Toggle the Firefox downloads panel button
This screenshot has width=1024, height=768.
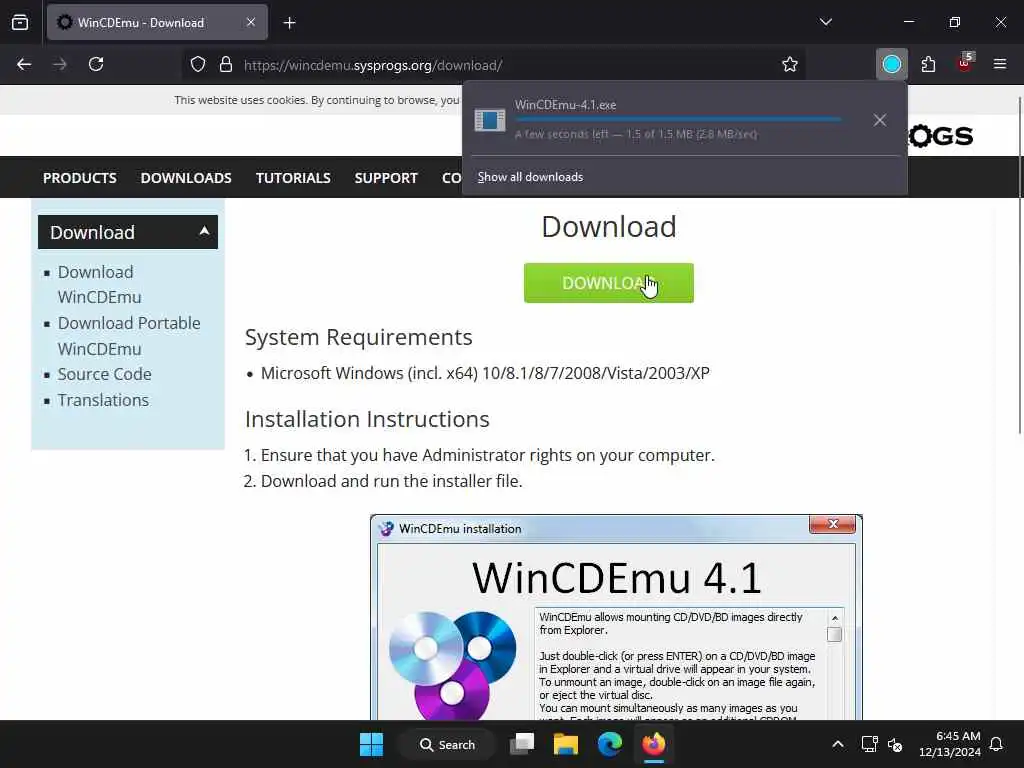point(891,64)
